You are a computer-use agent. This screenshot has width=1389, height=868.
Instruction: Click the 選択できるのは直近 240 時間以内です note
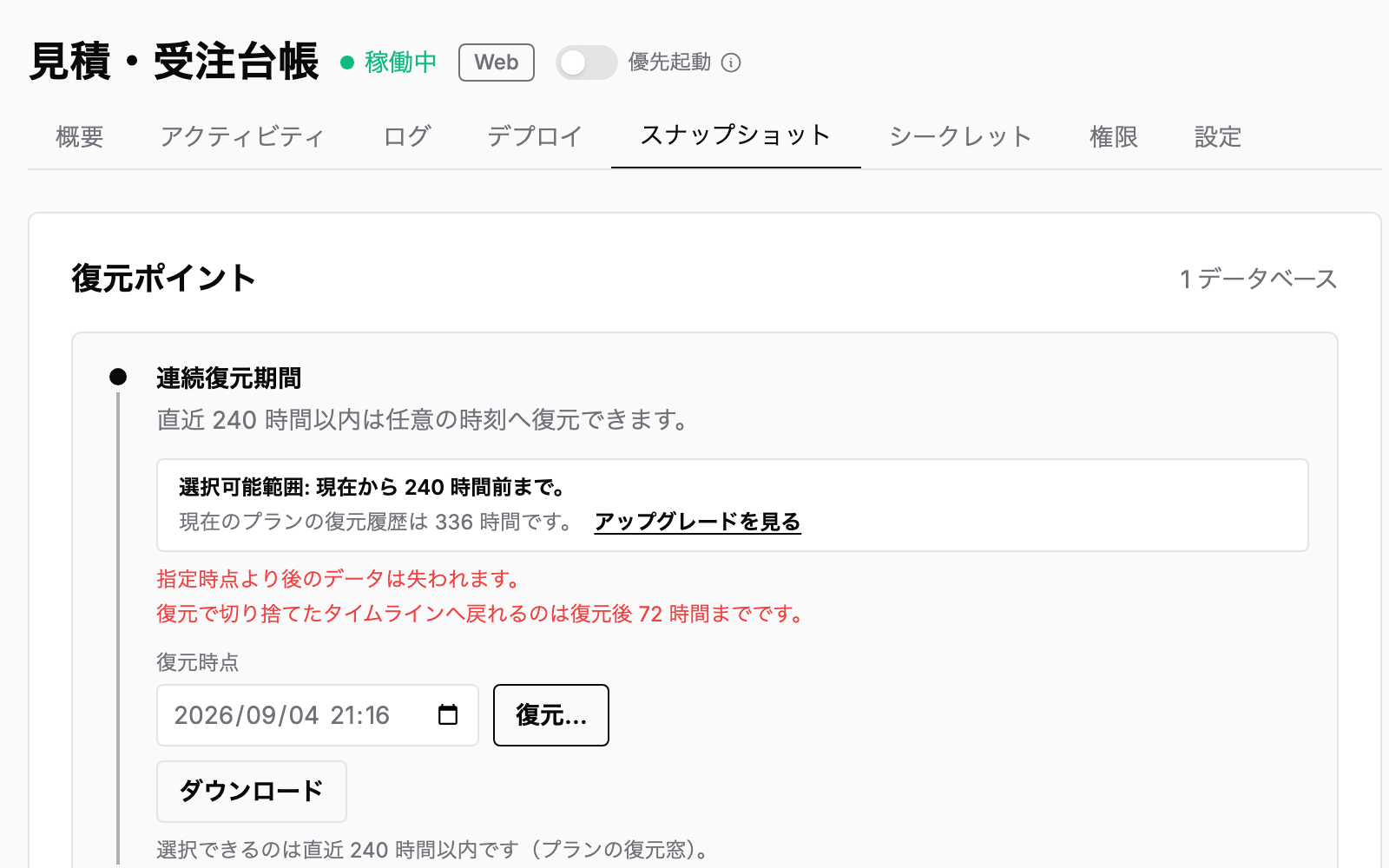click(433, 849)
